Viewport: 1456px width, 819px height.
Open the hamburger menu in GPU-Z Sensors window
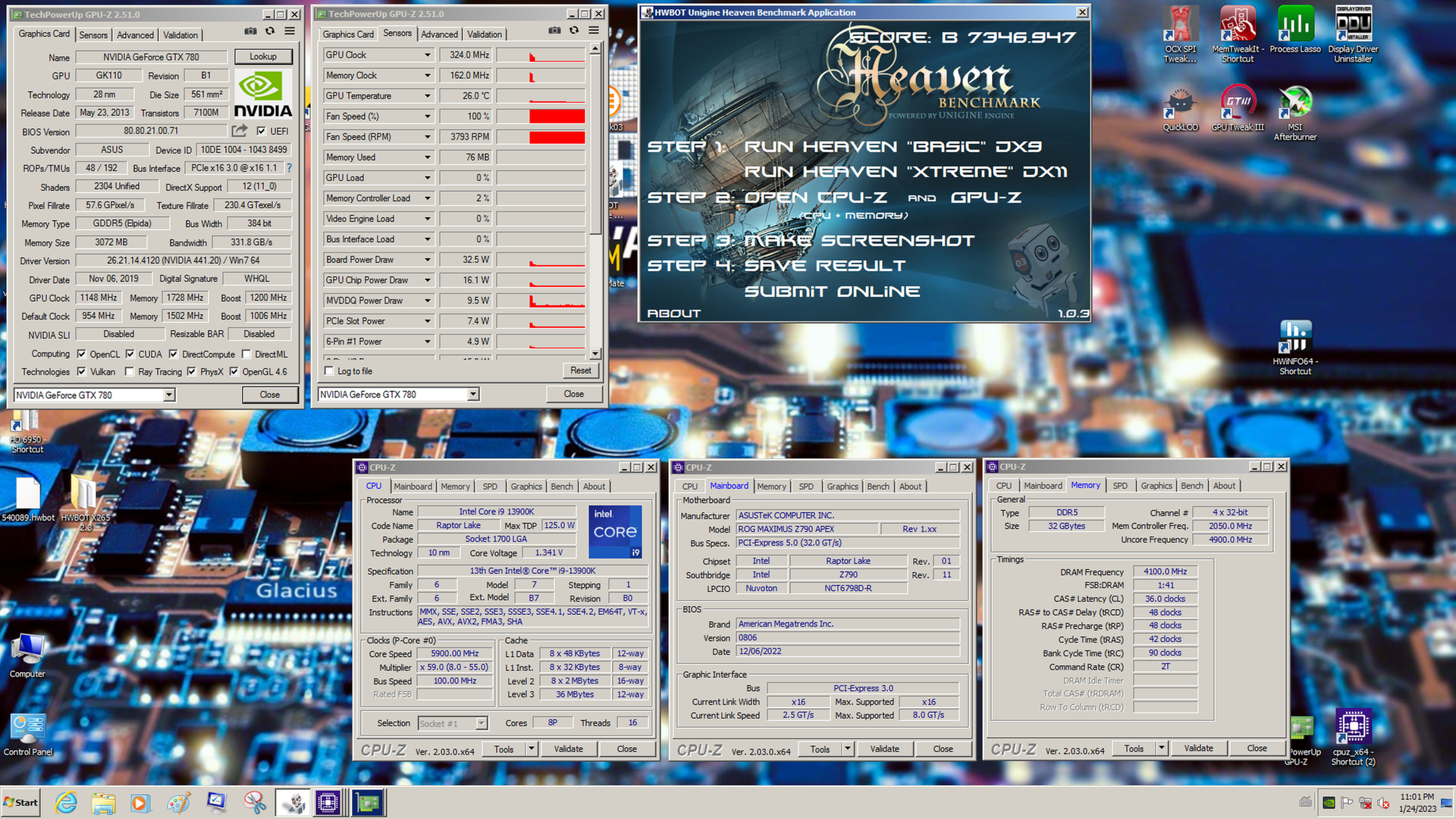coord(594,30)
